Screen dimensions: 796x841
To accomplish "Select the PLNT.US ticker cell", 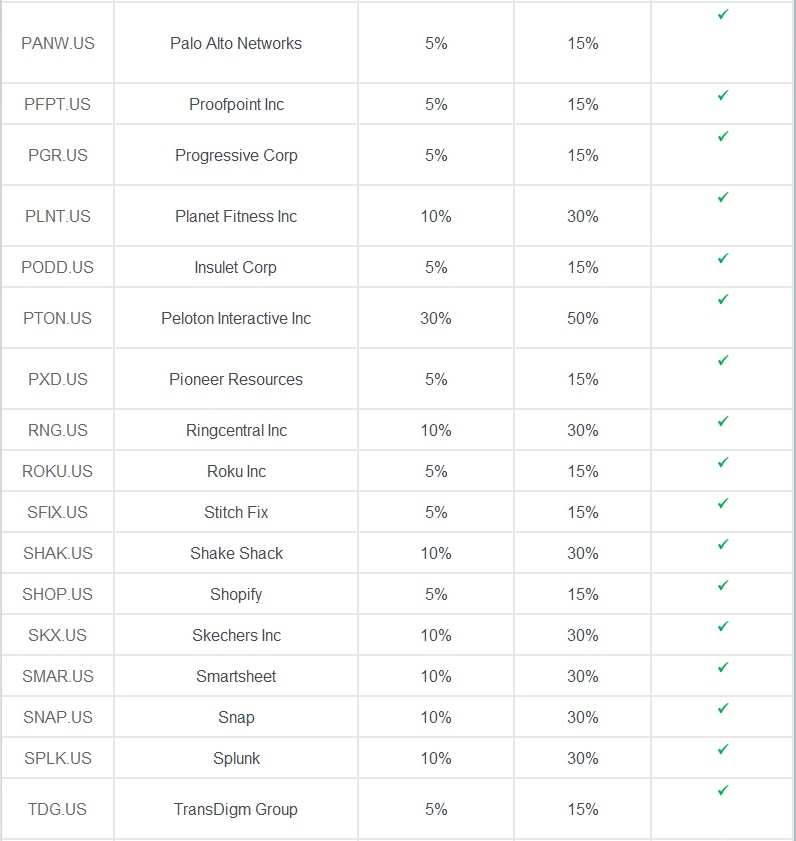I will tap(58, 216).
